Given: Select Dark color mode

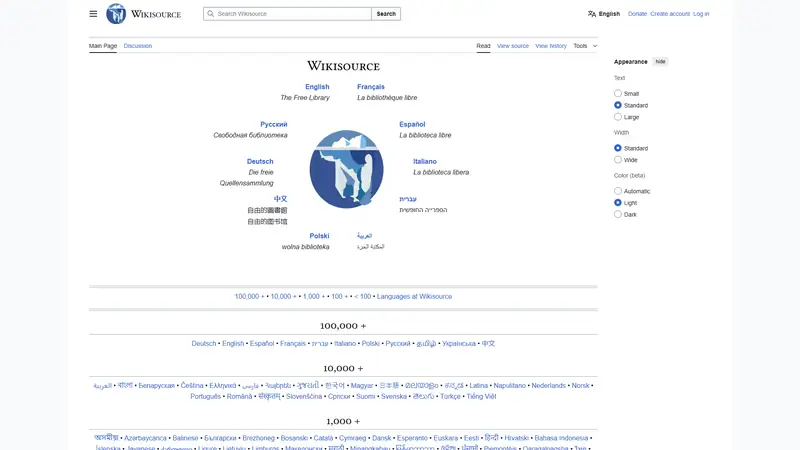Looking at the screenshot, I should (x=618, y=214).
